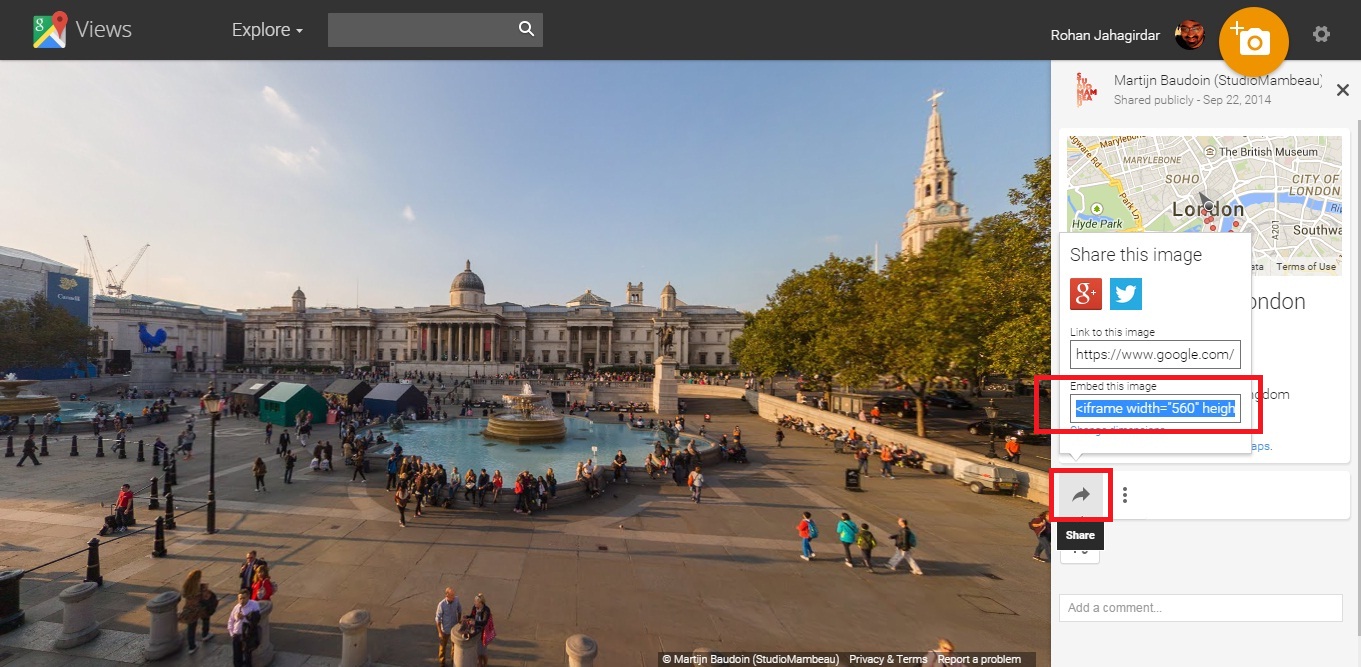The width and height of the screenshot is (1361, 667).
Task: Open the three-dot more options menu
Action: (1125, 494)
